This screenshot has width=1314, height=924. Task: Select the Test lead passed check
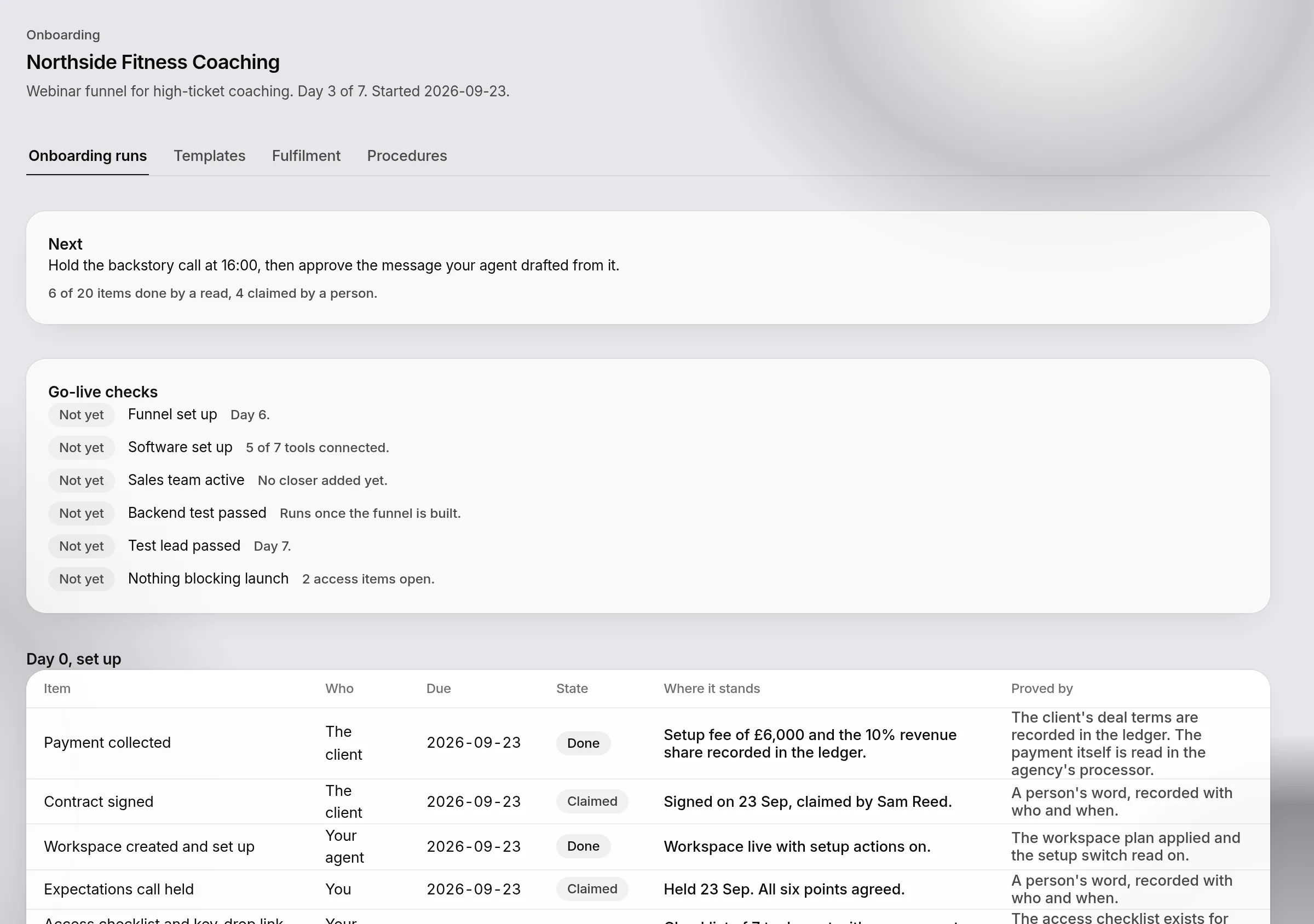pyautogui.click(x=185, y=545)
